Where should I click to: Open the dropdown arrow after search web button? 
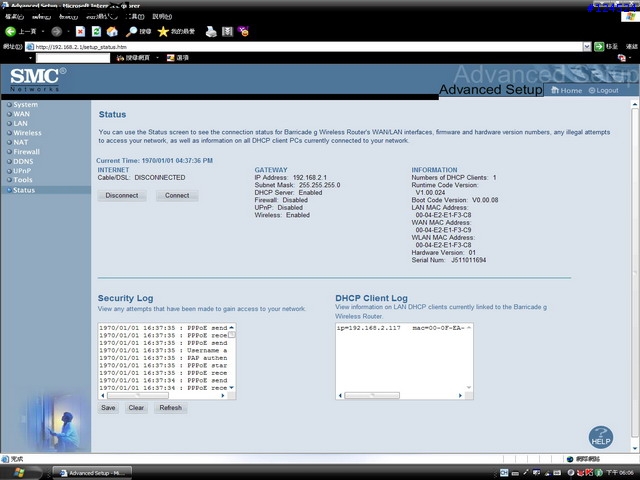(x=157, y=58)
